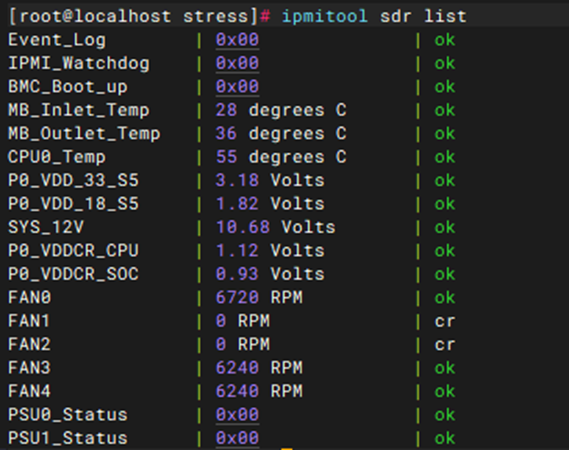The height and width of the screenshot is (450, 569).
Task: Click the P0_VDDCR_SOC 0.93 Volts reading
Action: [270, 274]
